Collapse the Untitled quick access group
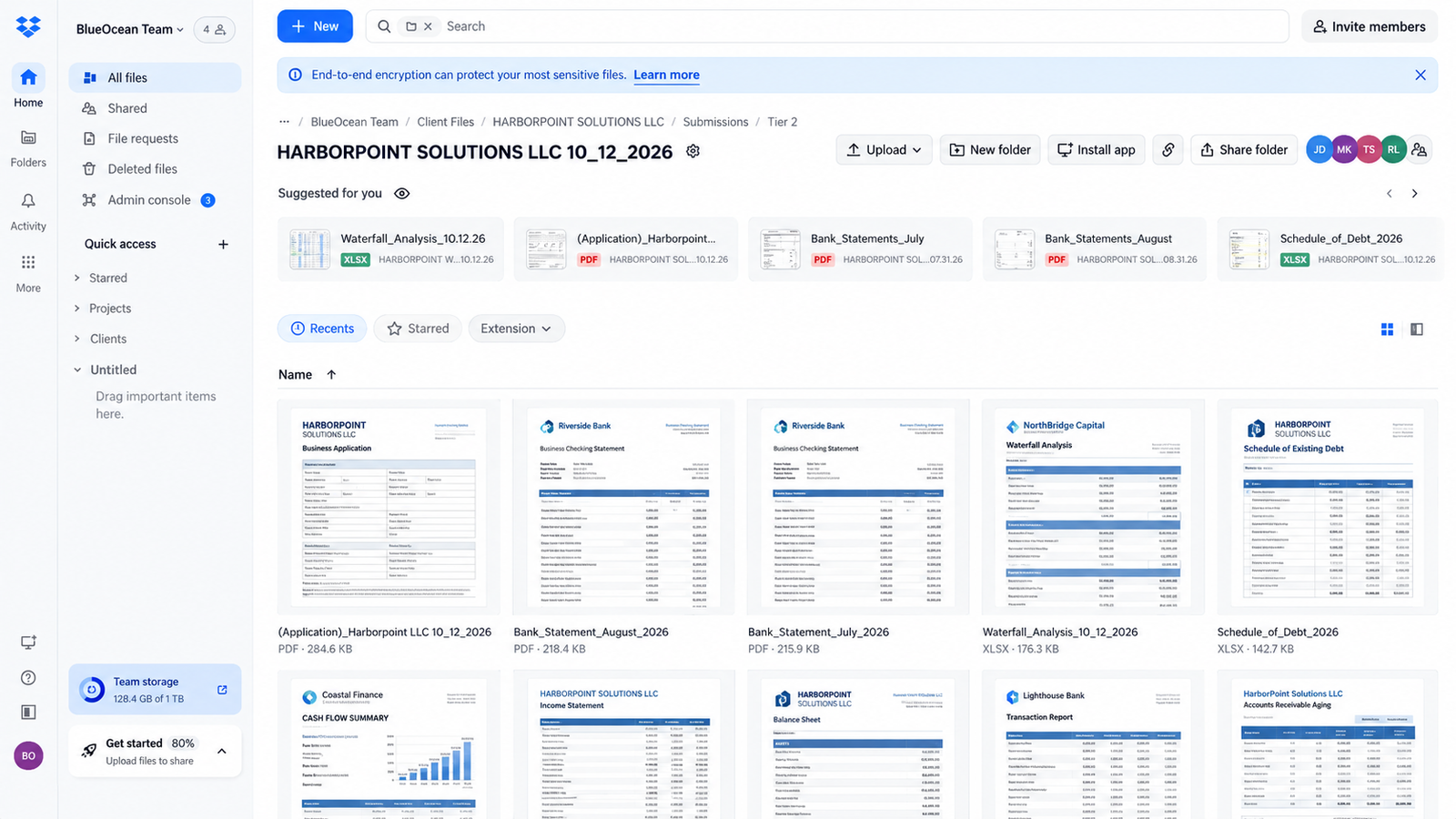Screen dimensions: 1456x819 click(77, 369)
